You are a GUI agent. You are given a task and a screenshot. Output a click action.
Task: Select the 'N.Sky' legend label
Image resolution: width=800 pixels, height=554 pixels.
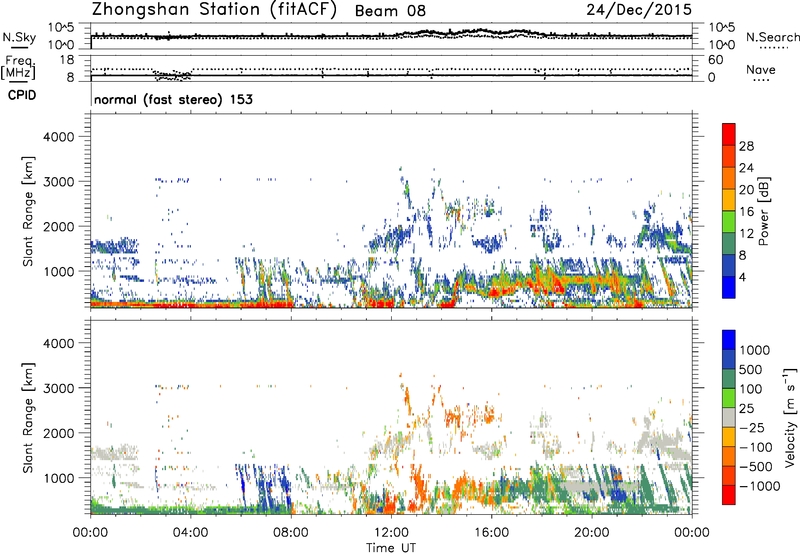[x=19, y=37]
